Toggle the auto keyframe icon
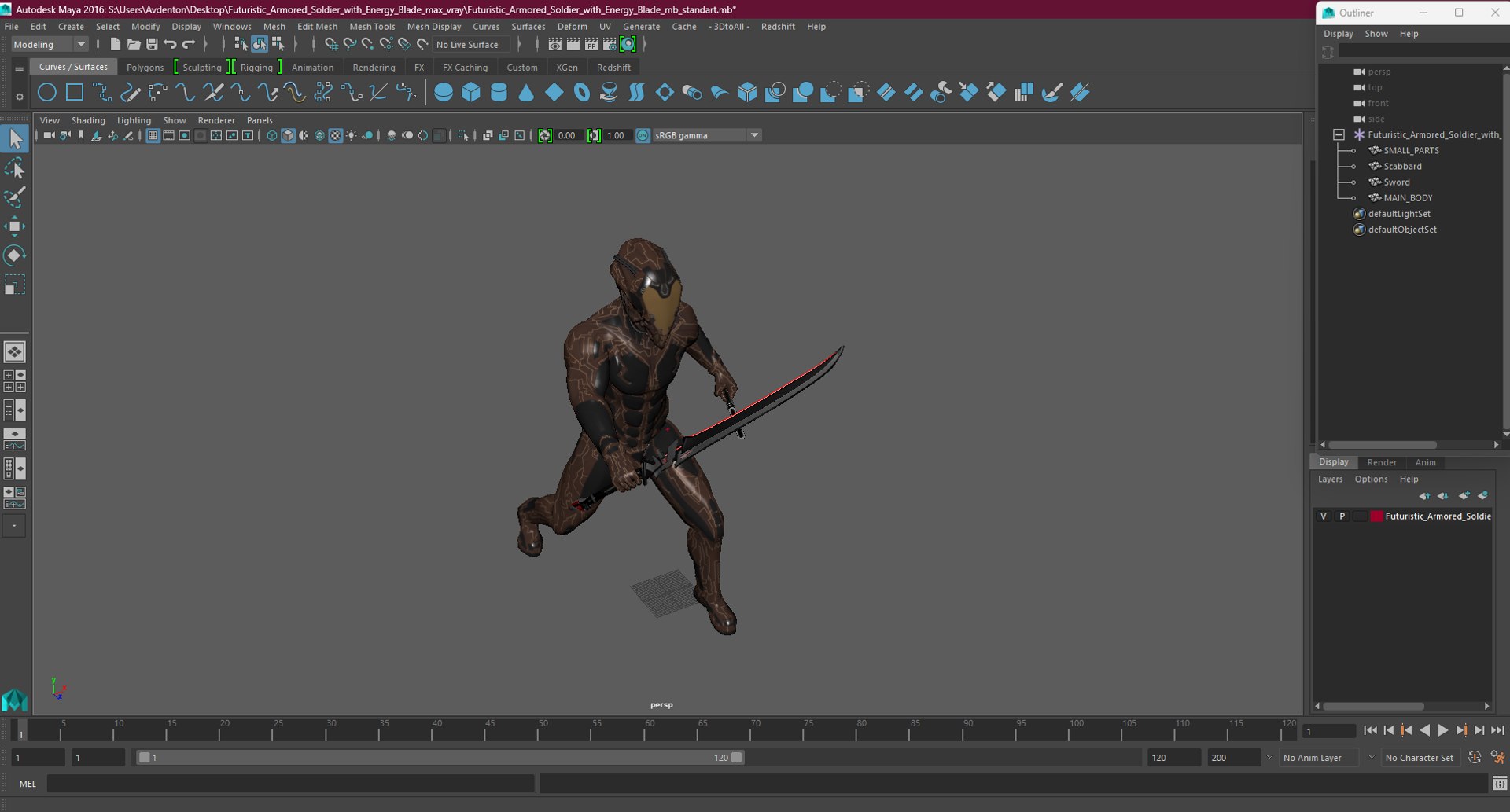Viewport: 1510px width, 812px height. coord(1475,758)
